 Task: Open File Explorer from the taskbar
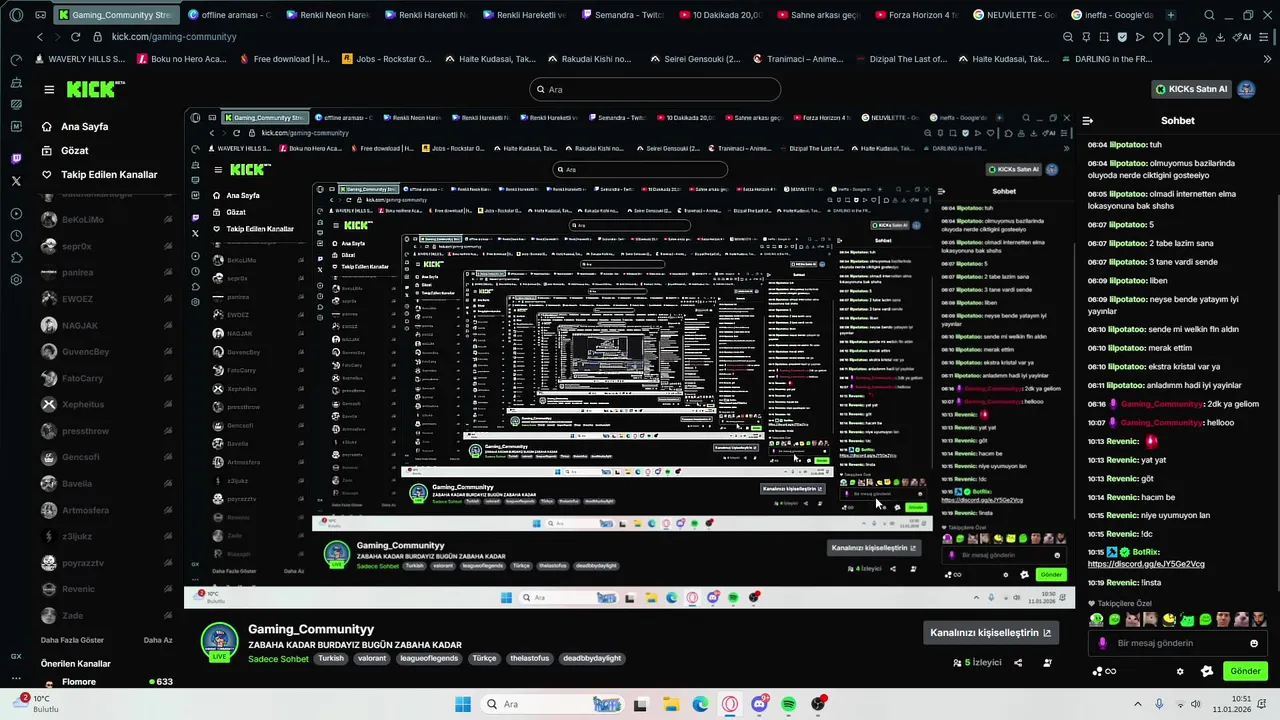coord(670,704)
